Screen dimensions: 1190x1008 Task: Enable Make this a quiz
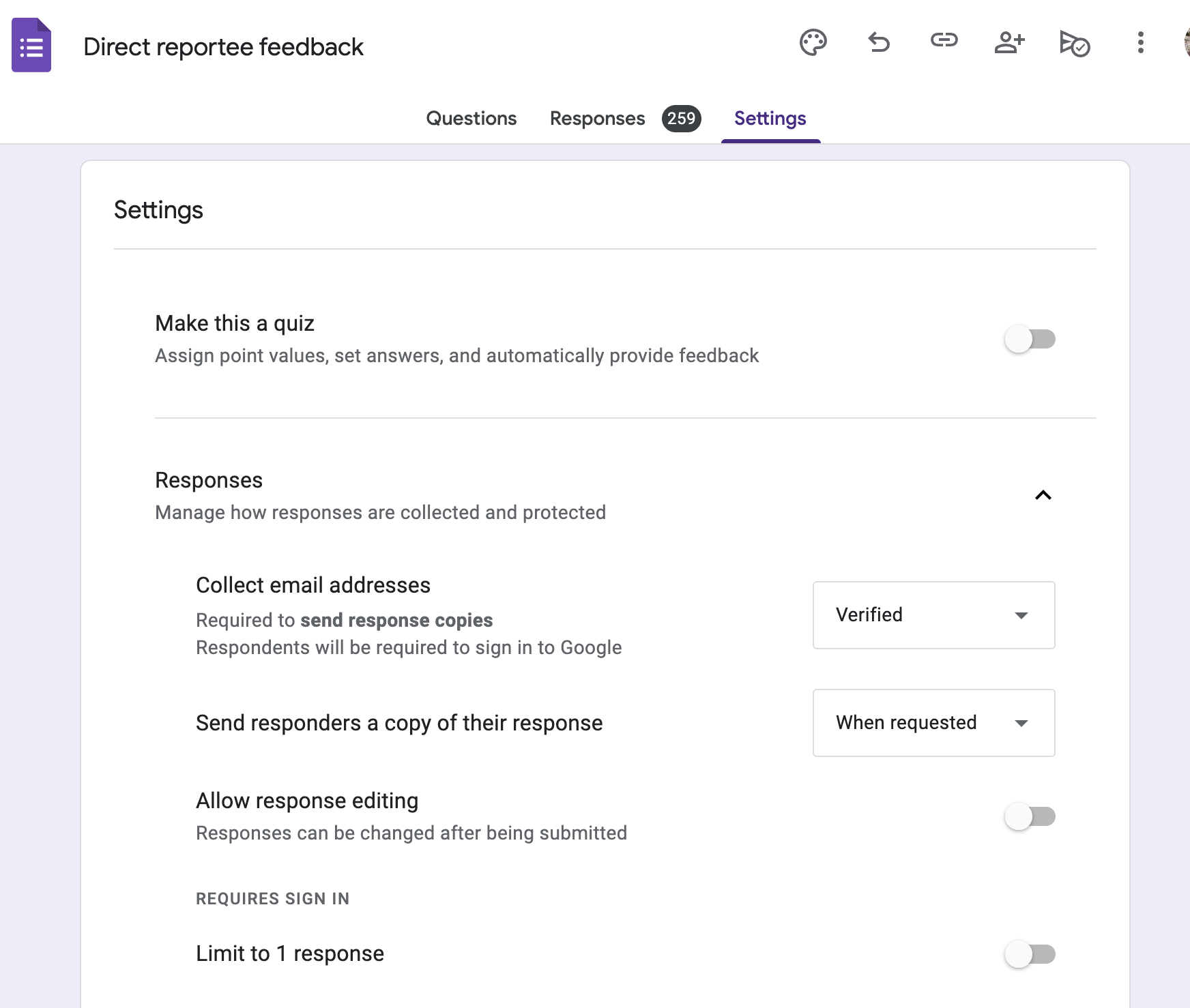tap(1030, 339)
